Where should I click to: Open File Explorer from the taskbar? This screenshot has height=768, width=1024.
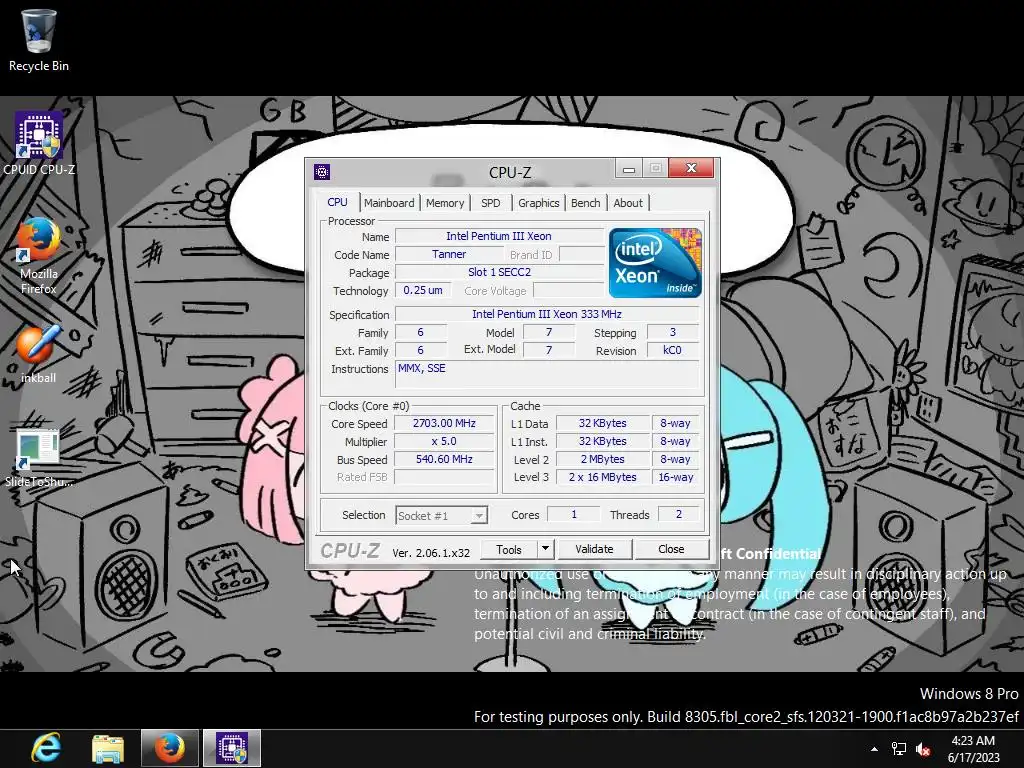108,748
